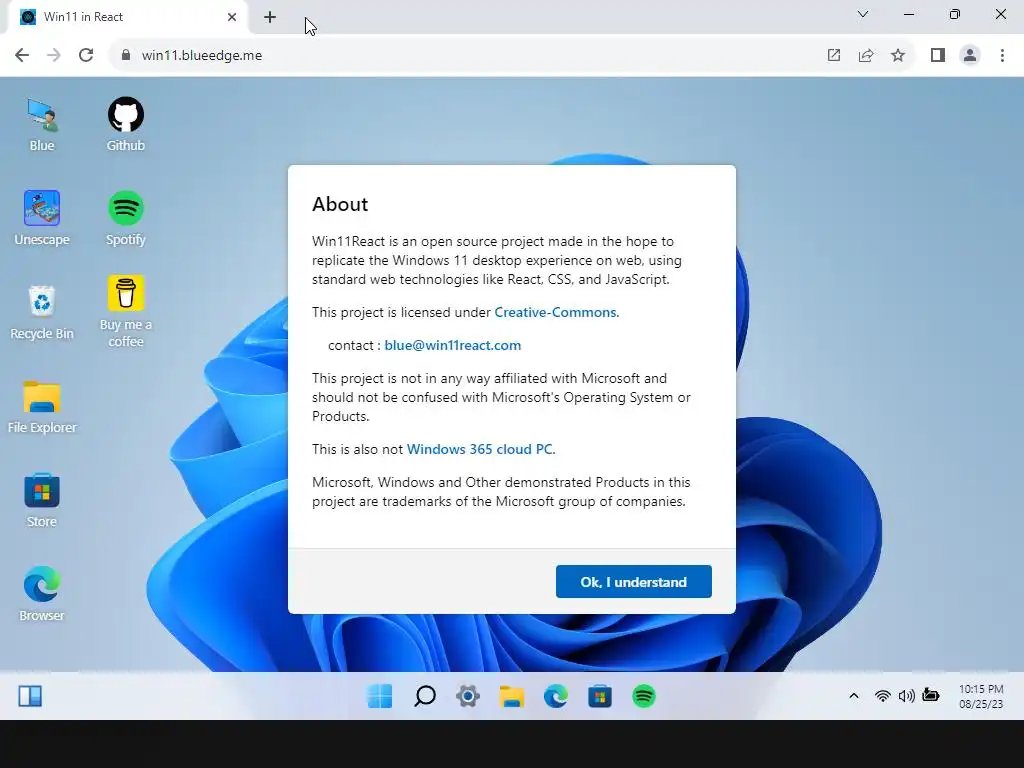Image resolution: width=1024 pixels, height=768 pixels.
Task: Launch the Unescape desktop icon
Action: [42, 218]
